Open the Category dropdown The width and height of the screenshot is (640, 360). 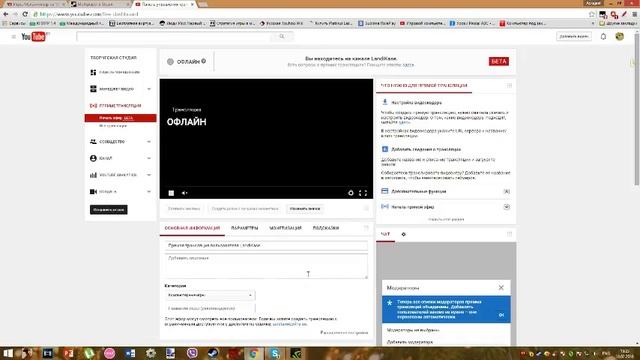coord(210,295)
